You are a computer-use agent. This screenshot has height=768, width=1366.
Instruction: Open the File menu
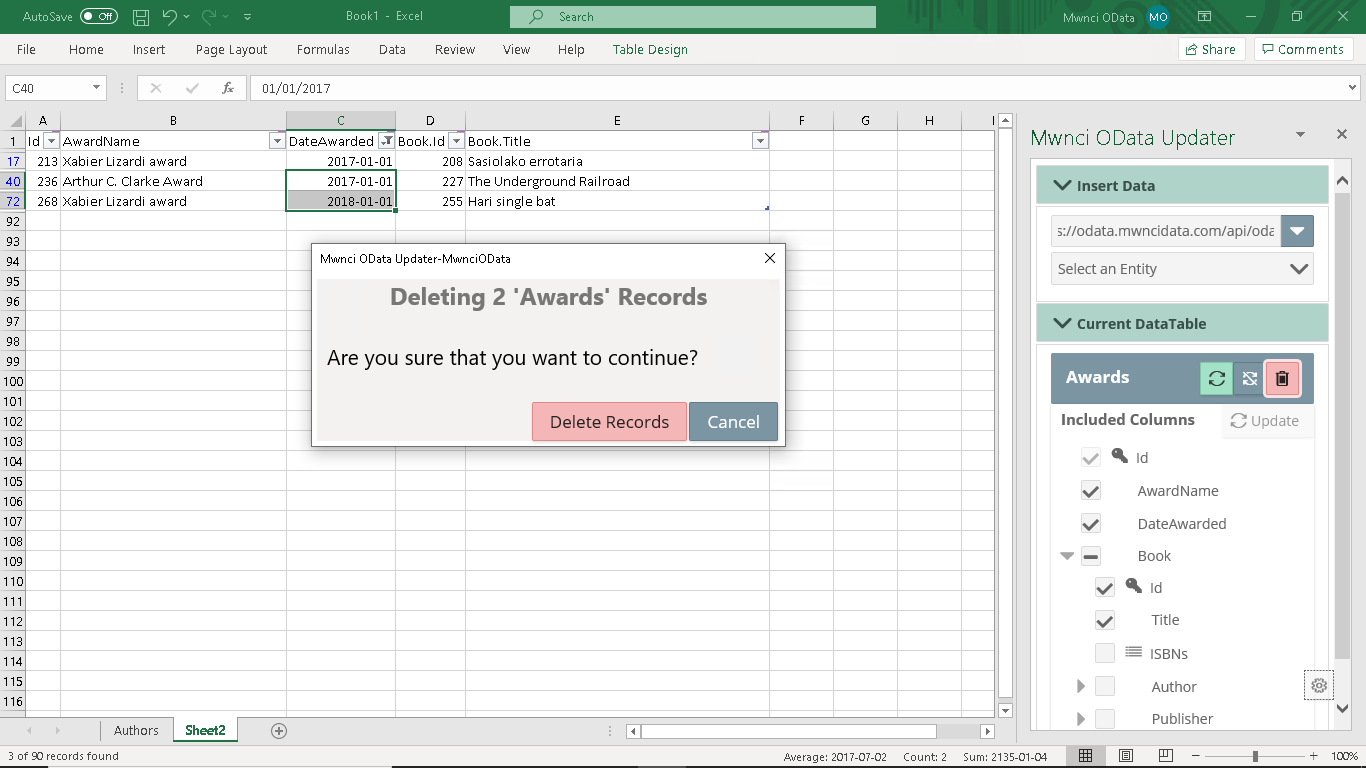(x=26, y=49)
